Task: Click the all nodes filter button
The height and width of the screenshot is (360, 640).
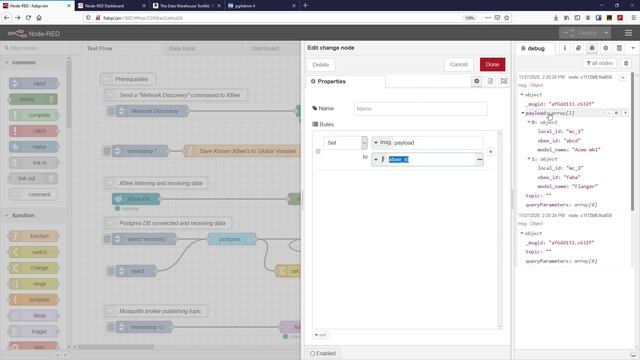Action: [600, 63]
